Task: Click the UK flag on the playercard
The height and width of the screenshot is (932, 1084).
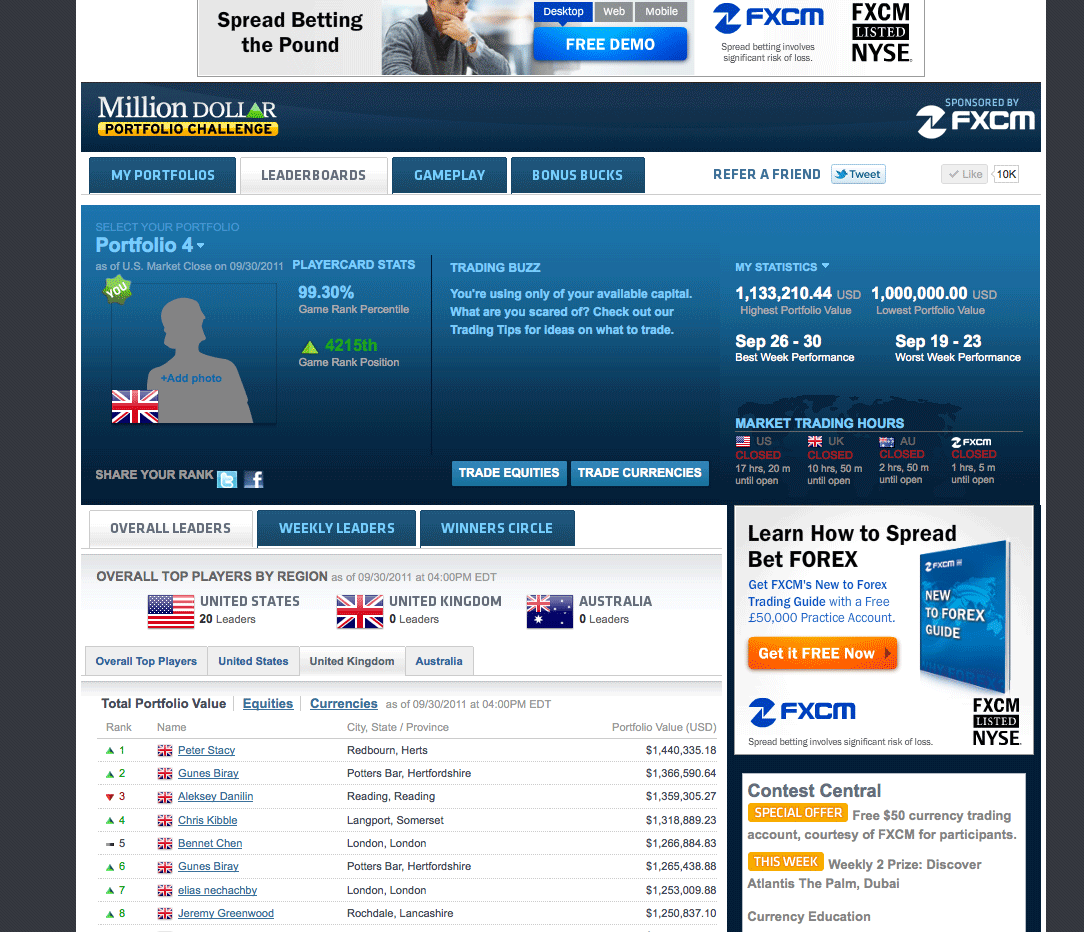Action: click(x=135, y=407)
